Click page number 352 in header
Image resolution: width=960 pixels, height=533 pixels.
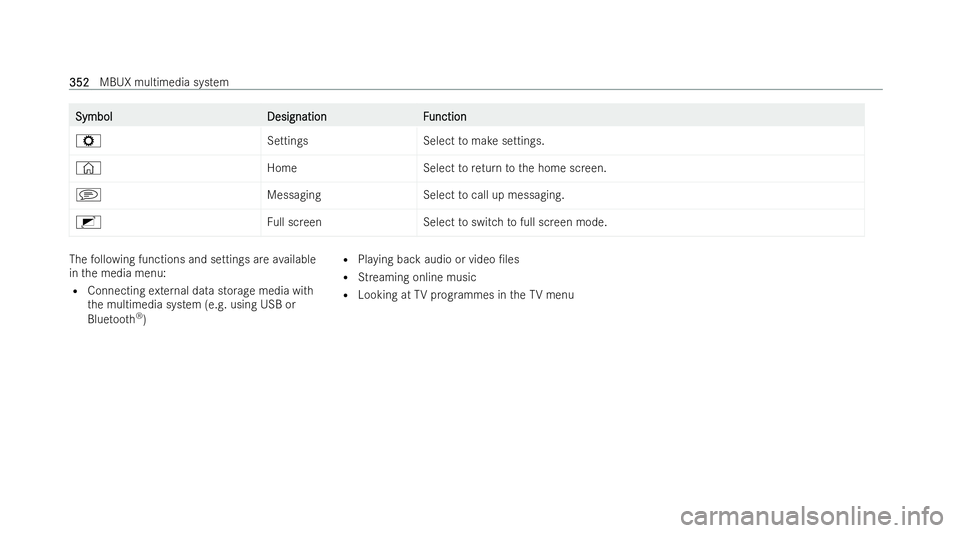(79, 82)
